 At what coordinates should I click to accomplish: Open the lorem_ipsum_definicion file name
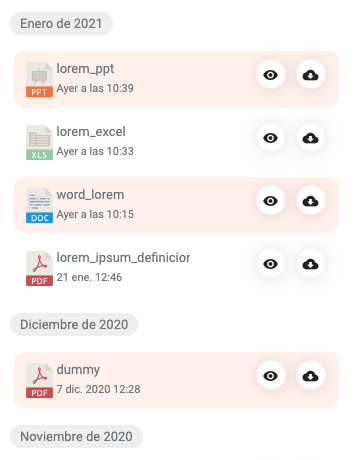coord(123,258)
